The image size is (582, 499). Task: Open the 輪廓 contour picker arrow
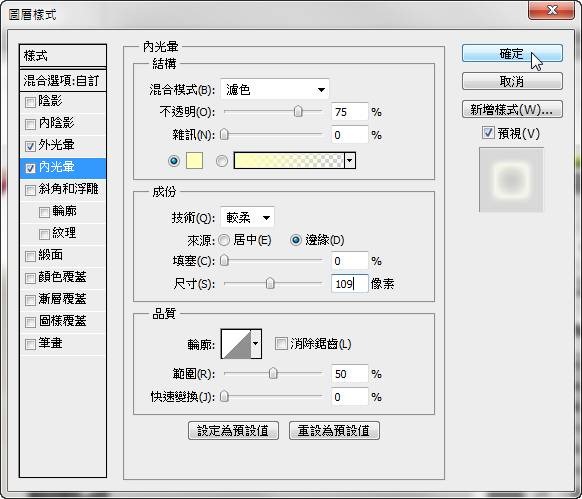(256, 344)
